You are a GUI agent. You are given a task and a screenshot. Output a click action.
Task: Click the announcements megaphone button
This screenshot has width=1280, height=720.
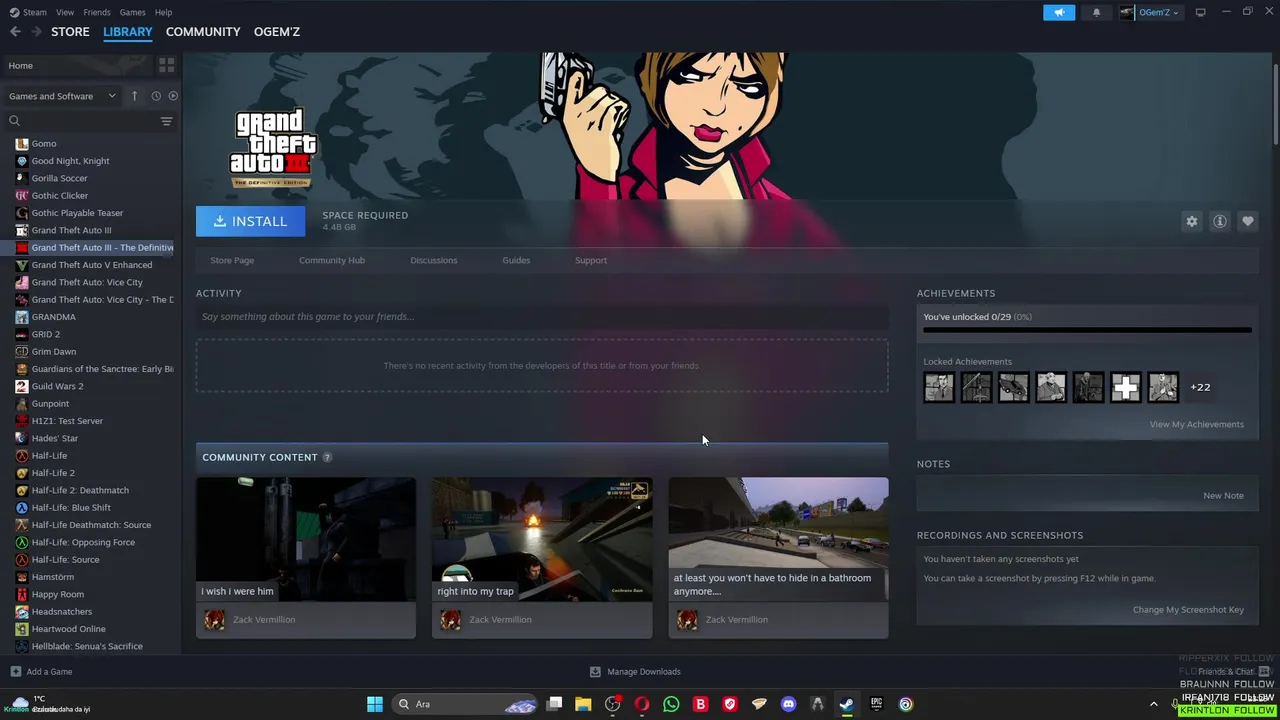[1059, 12]
